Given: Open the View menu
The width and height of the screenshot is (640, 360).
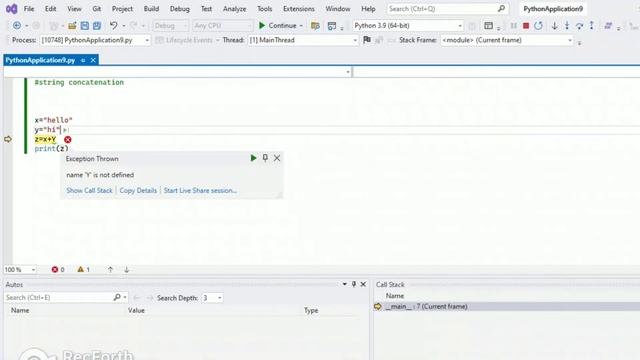Looking at the screenshot, I should [x=74, y=9].
